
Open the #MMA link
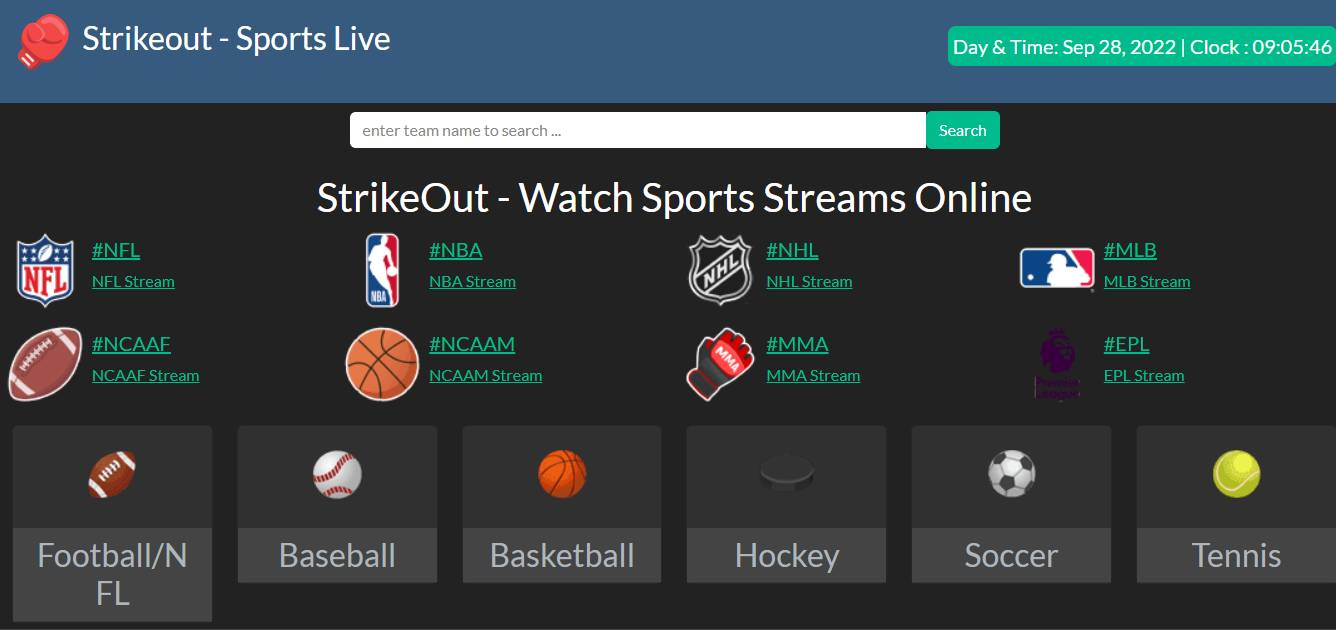click(x=797, y=344)
